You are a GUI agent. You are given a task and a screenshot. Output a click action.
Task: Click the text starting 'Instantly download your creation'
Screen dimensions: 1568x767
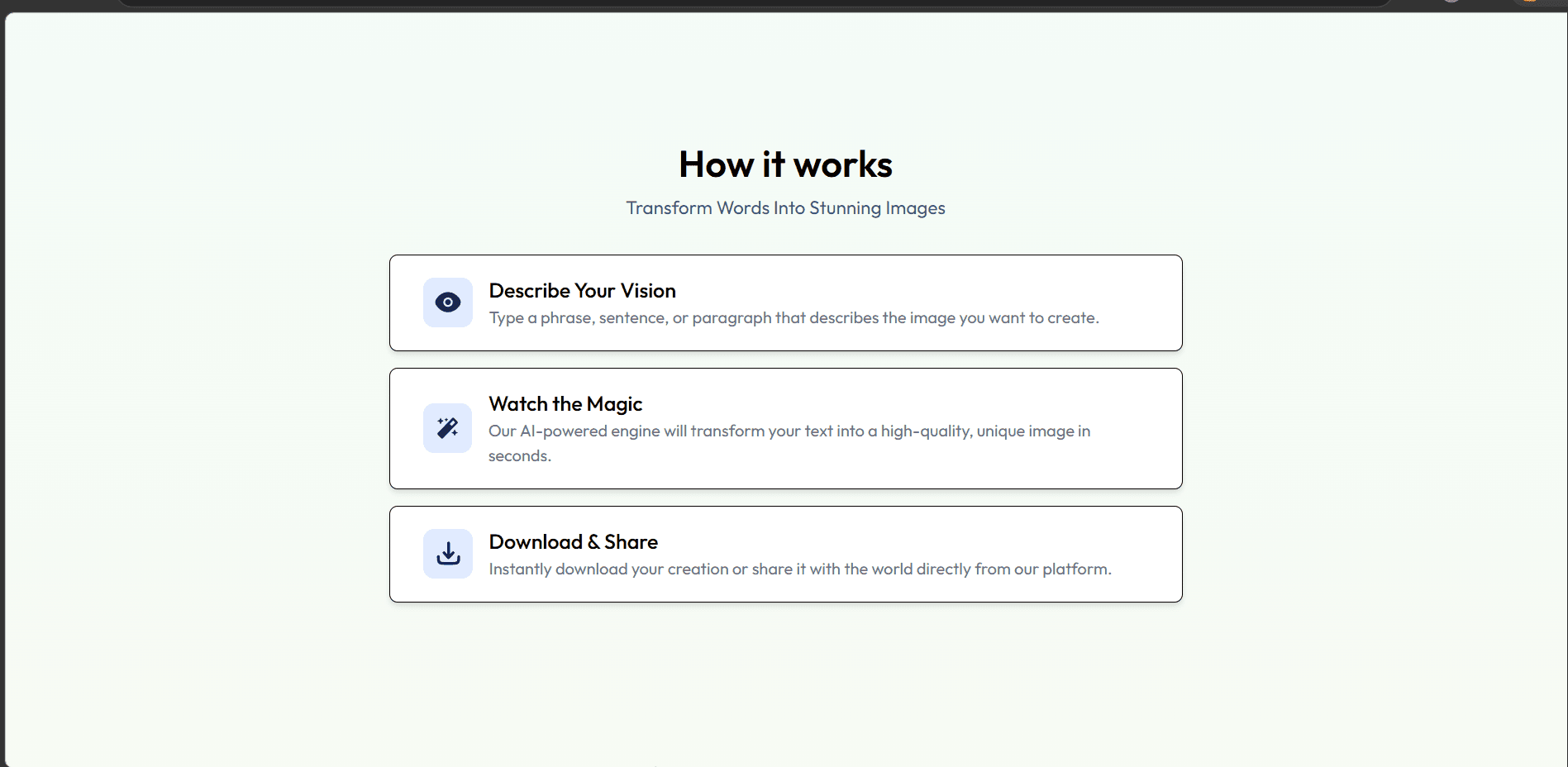[800, 569]
